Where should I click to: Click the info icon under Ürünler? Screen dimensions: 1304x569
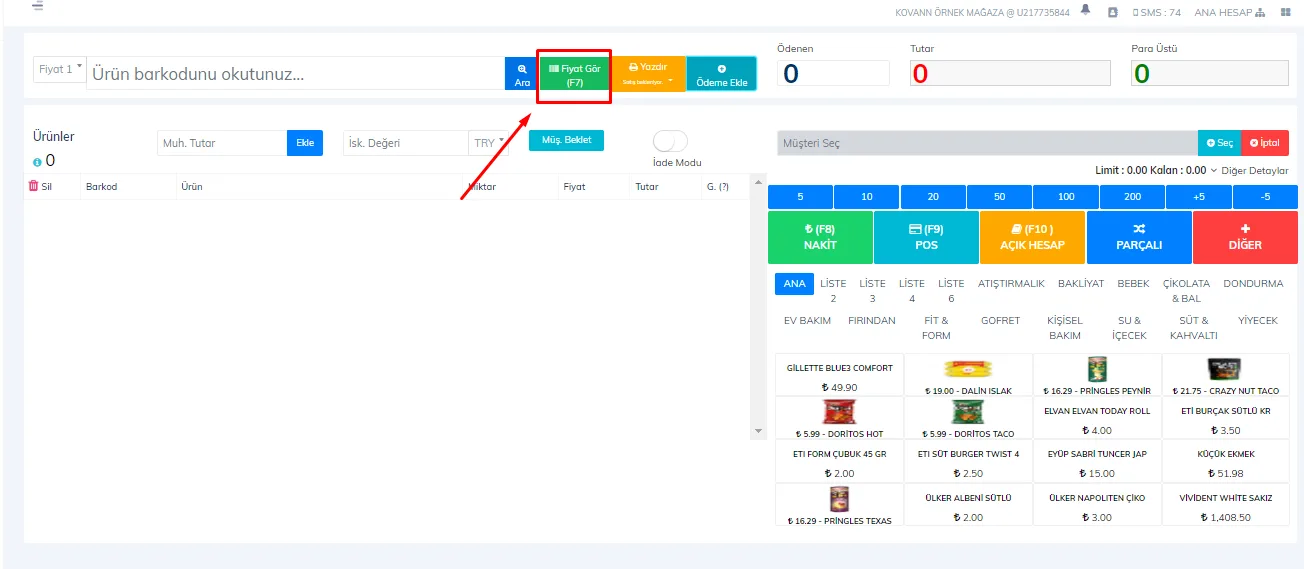point(37,161)
